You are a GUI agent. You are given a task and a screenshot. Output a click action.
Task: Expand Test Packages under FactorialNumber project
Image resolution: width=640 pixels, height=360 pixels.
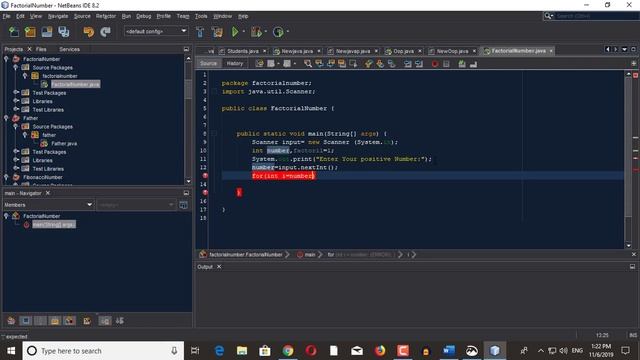click(x=16, y=93)
